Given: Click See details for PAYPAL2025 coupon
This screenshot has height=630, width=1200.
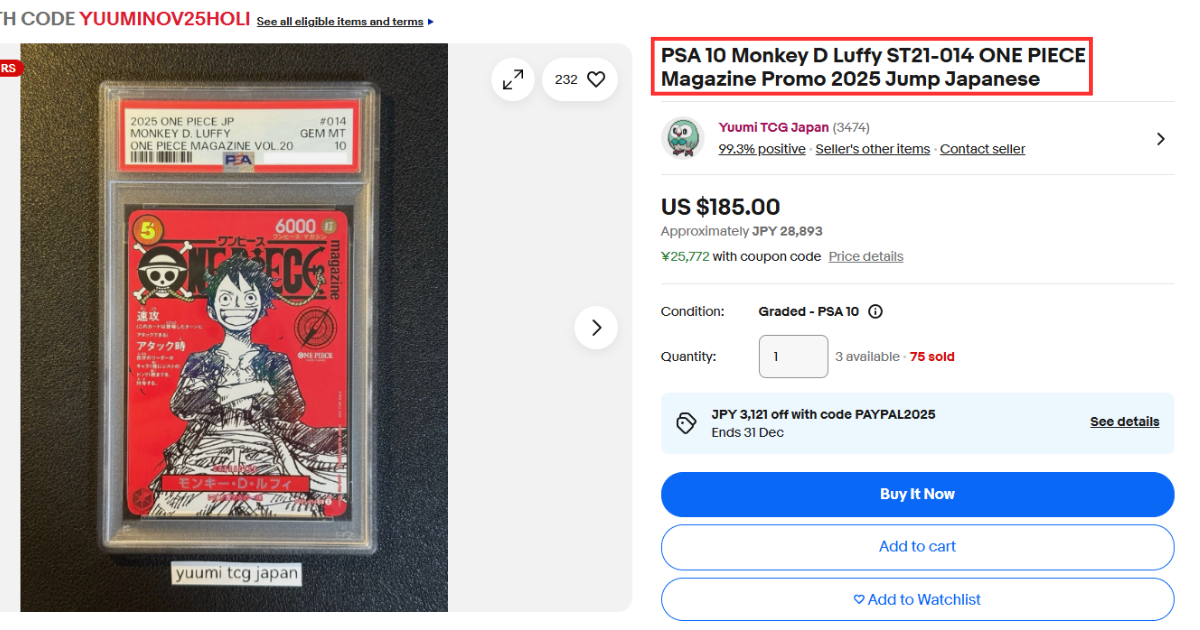Looking at the screenshot, I should click(x=1124, y=422).
